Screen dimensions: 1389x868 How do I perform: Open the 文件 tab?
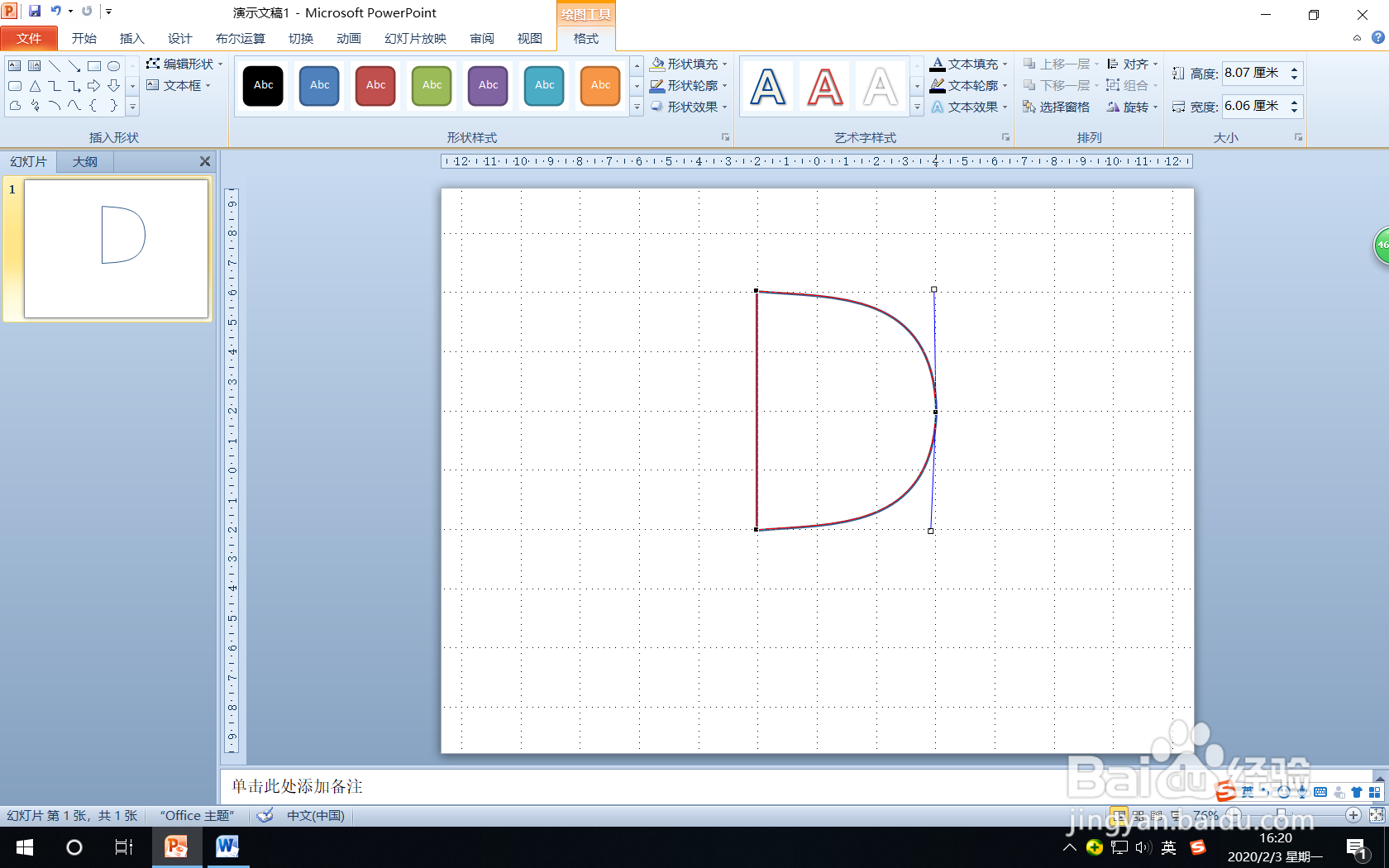point(29,38)
